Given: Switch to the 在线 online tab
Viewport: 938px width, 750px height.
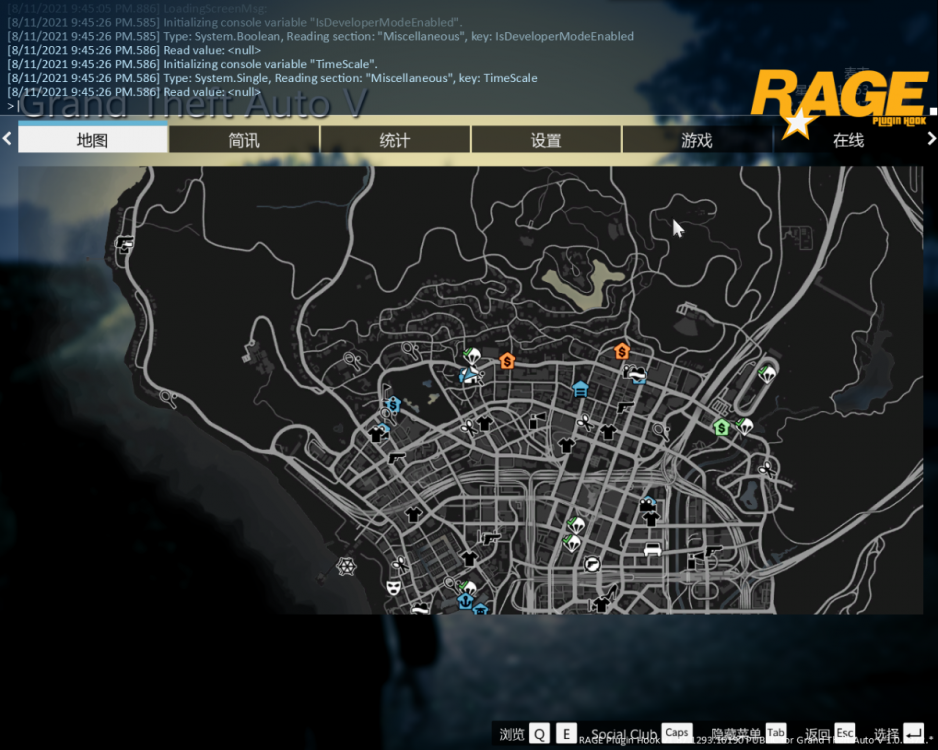Looking at the screenshot, I should [848, 139].
